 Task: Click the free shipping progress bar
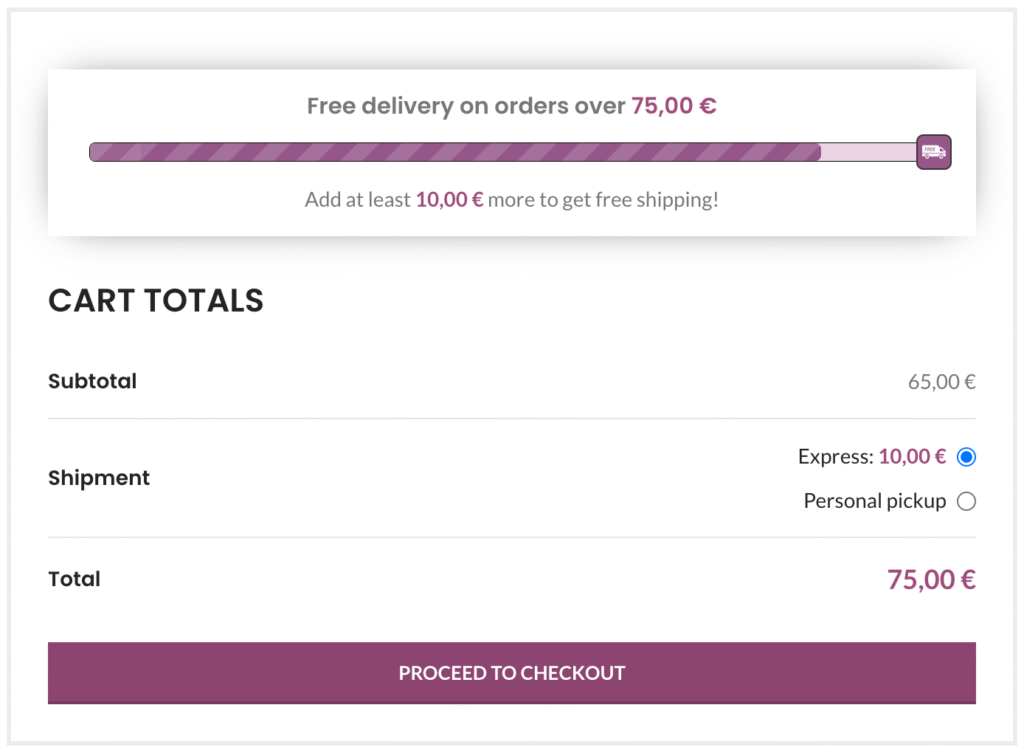coord(500,152)
